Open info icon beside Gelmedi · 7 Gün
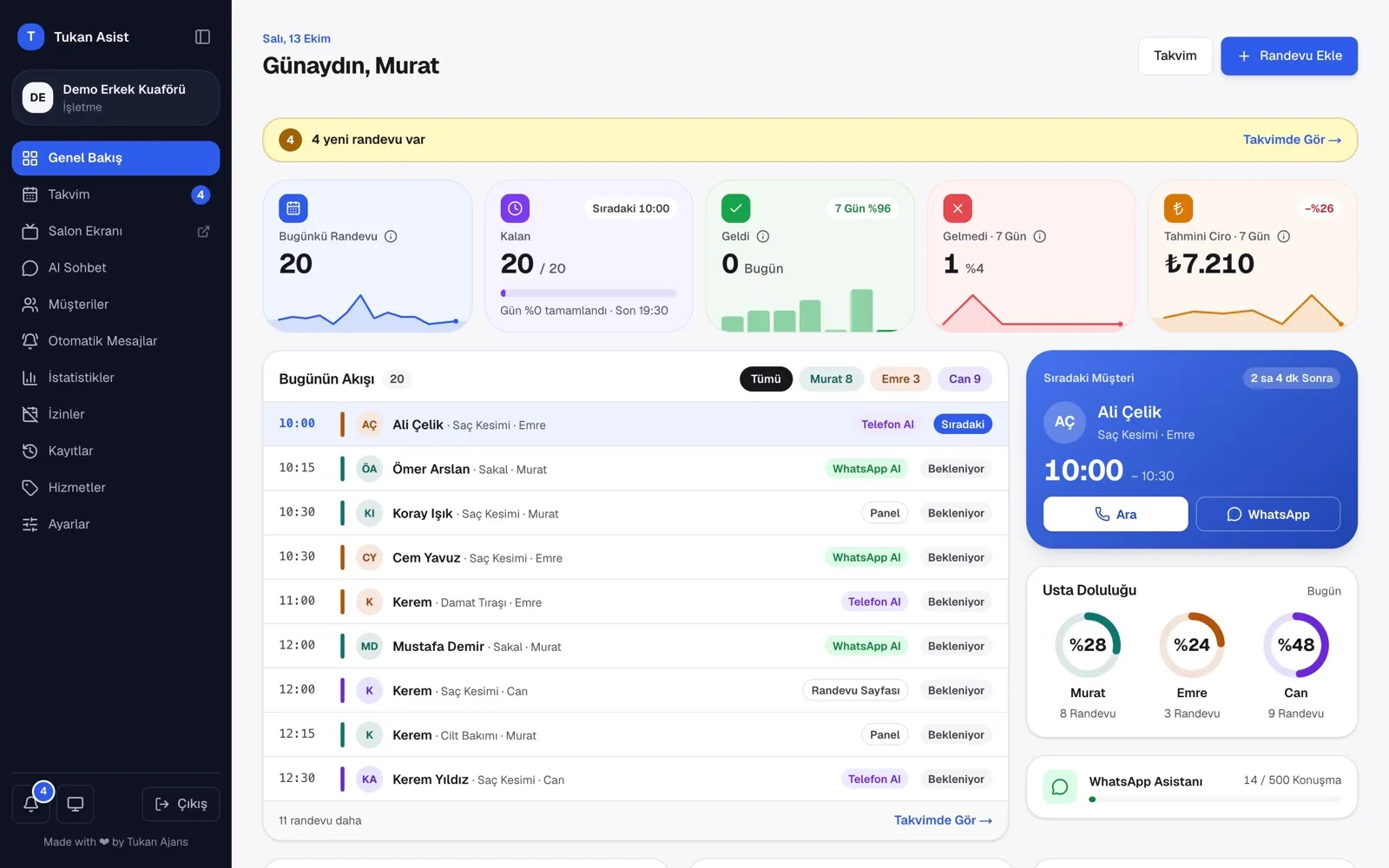Viewport: 1389px width, 868px height. [1040, 236]
